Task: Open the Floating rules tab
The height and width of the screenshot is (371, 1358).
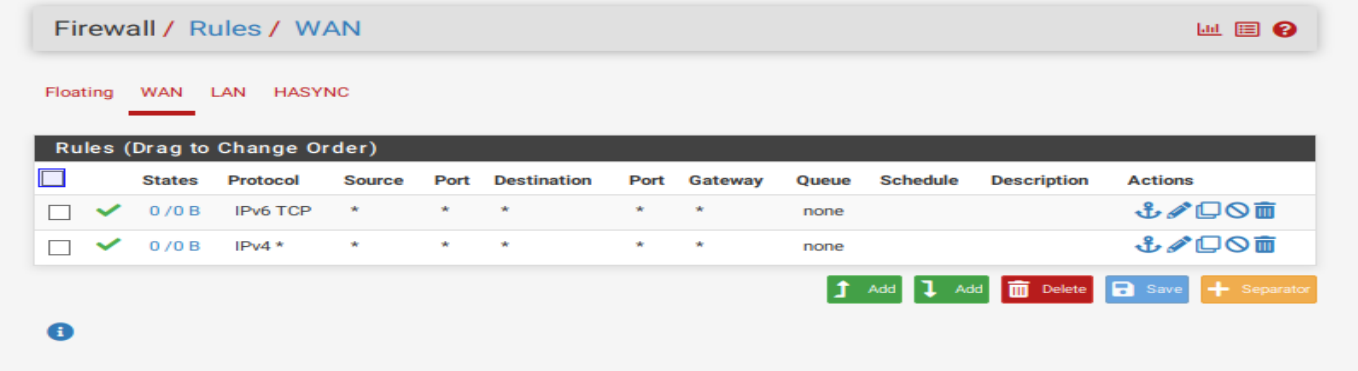Action: tap(79, 92)
